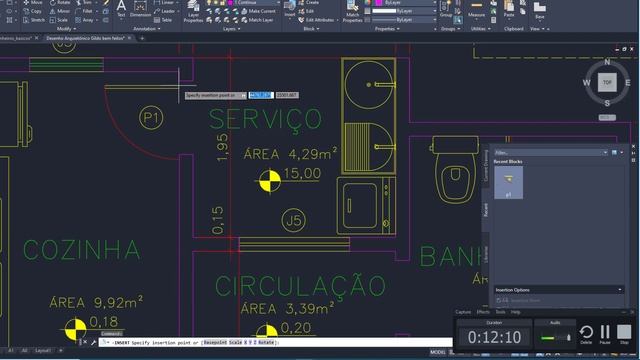Open the Insert block tool
This screenshot has height=360, width=640.
pos(290,9)
